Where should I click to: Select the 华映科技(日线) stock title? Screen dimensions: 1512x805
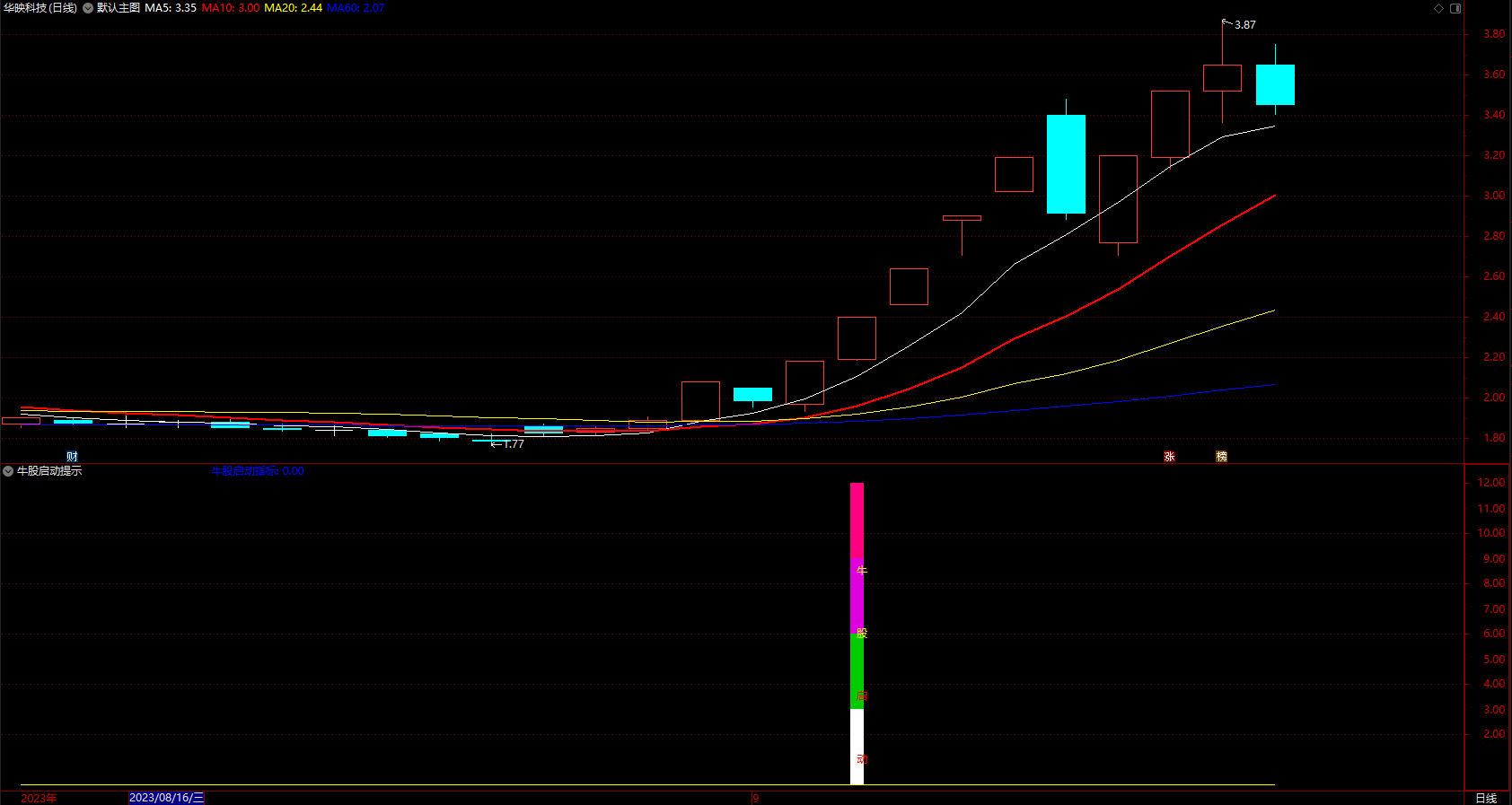pyautogui.click(x=40, y=8)
